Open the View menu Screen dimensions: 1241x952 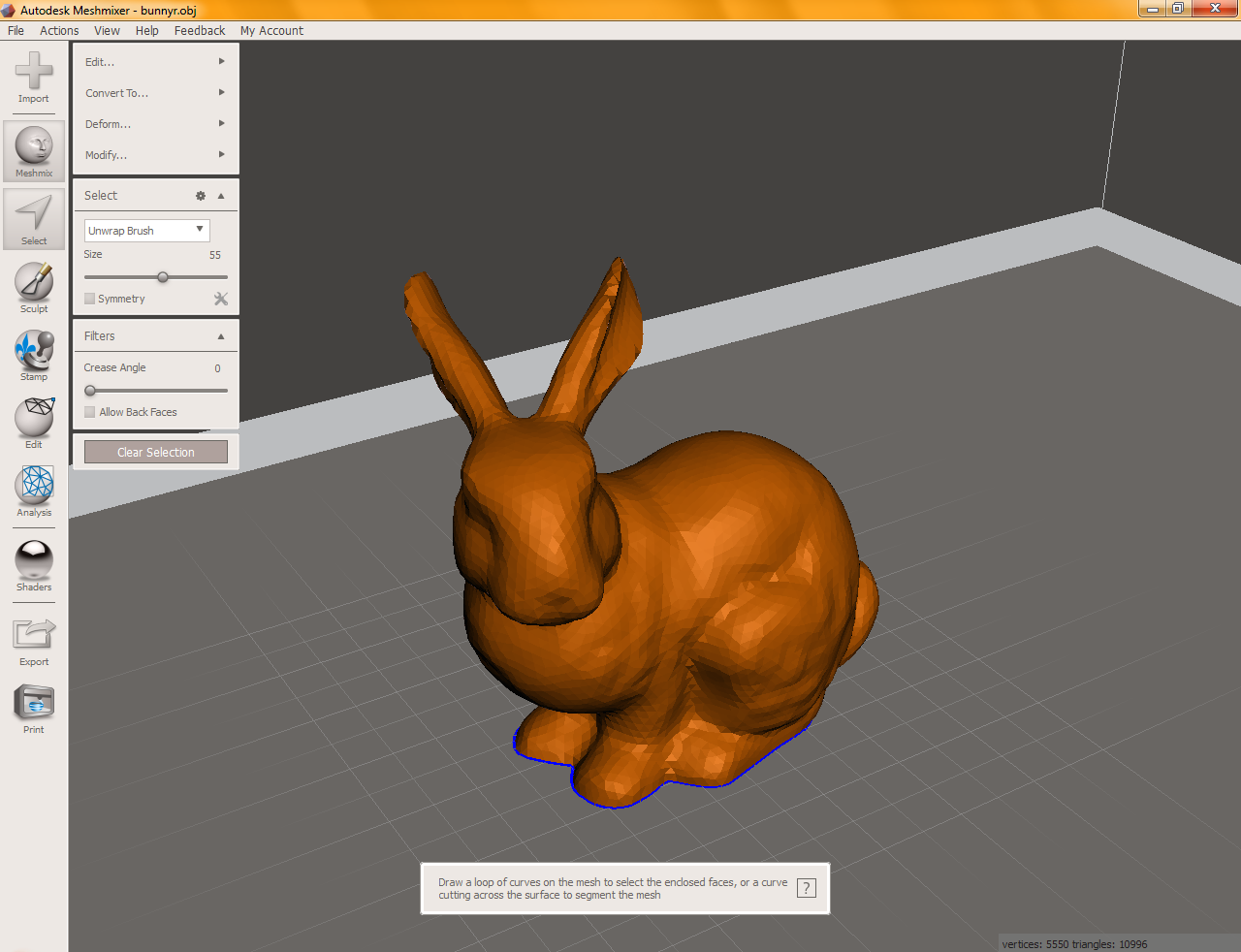pos(107,31)
